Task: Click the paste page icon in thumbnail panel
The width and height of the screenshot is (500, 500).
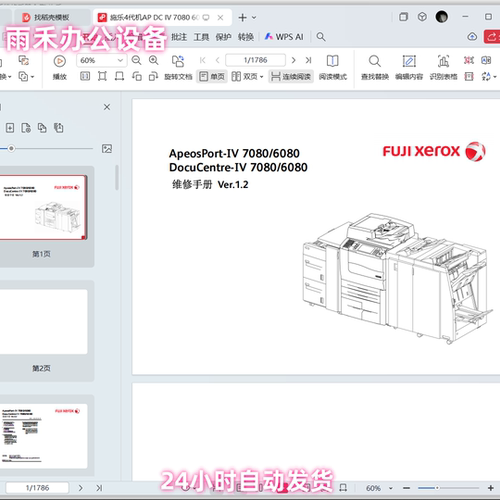Action: (59, 128)
